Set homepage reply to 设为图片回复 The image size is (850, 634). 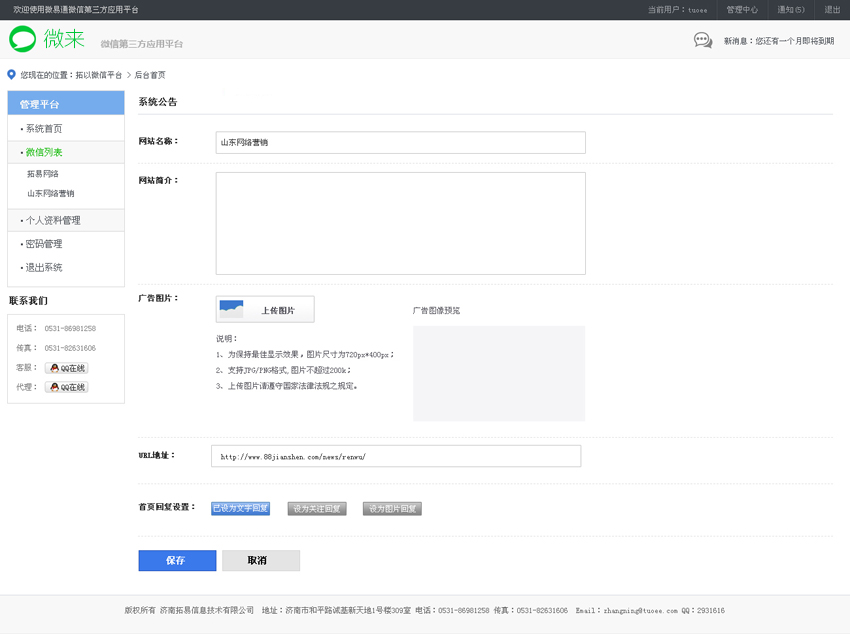click(392, 509)
